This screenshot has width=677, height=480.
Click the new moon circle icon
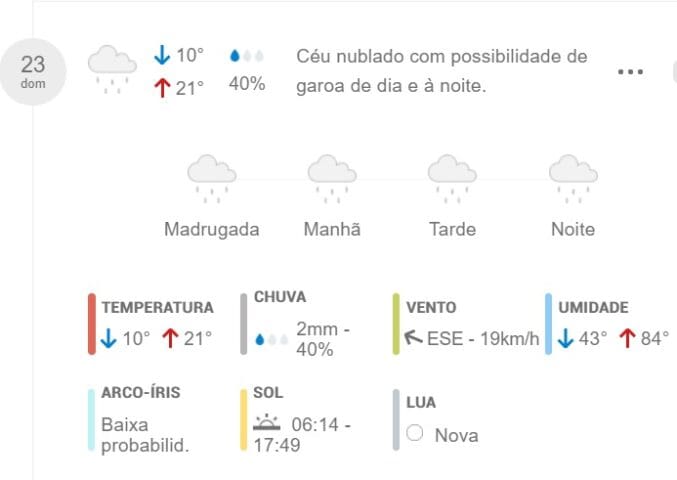[414, 433]
